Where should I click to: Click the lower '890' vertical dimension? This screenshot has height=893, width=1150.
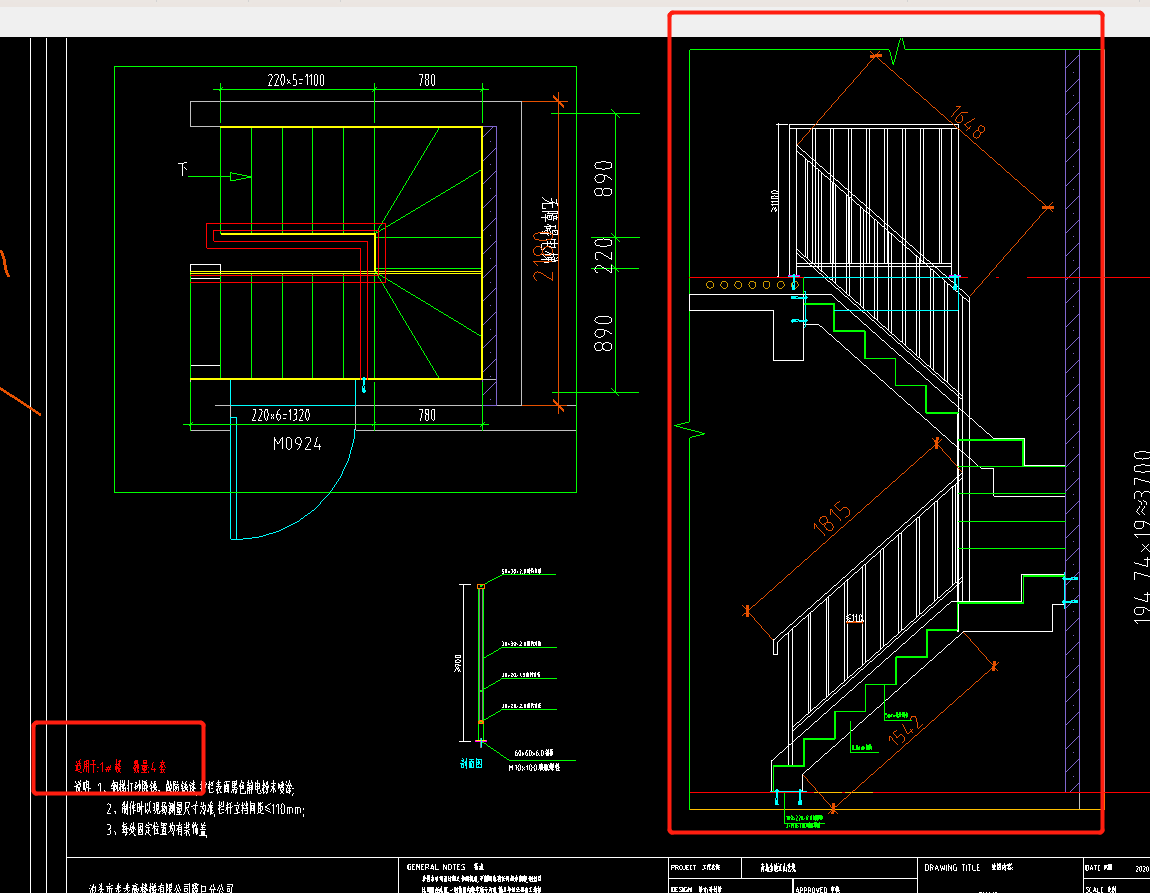[x=603, y=334]
